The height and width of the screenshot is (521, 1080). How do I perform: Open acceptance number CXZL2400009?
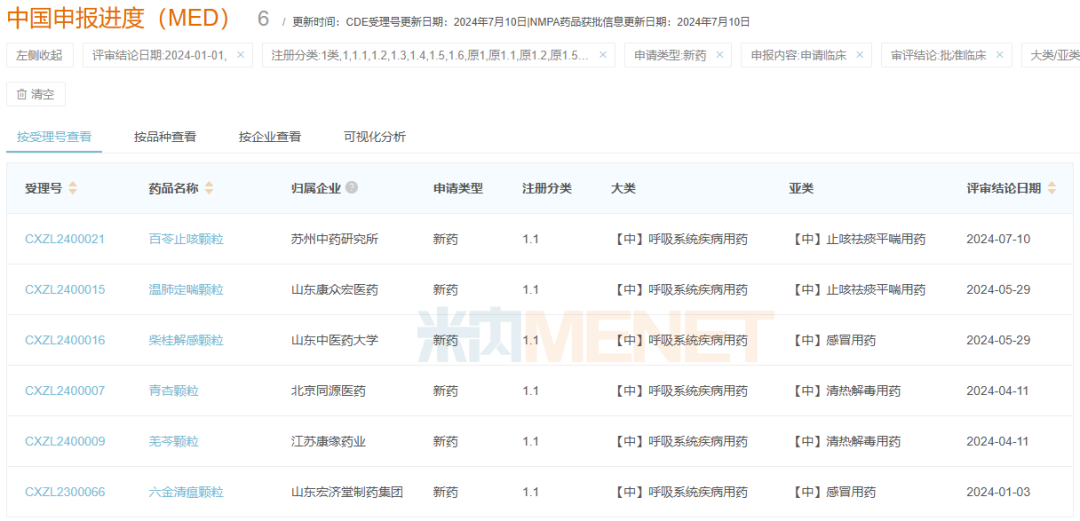point(65,441)
